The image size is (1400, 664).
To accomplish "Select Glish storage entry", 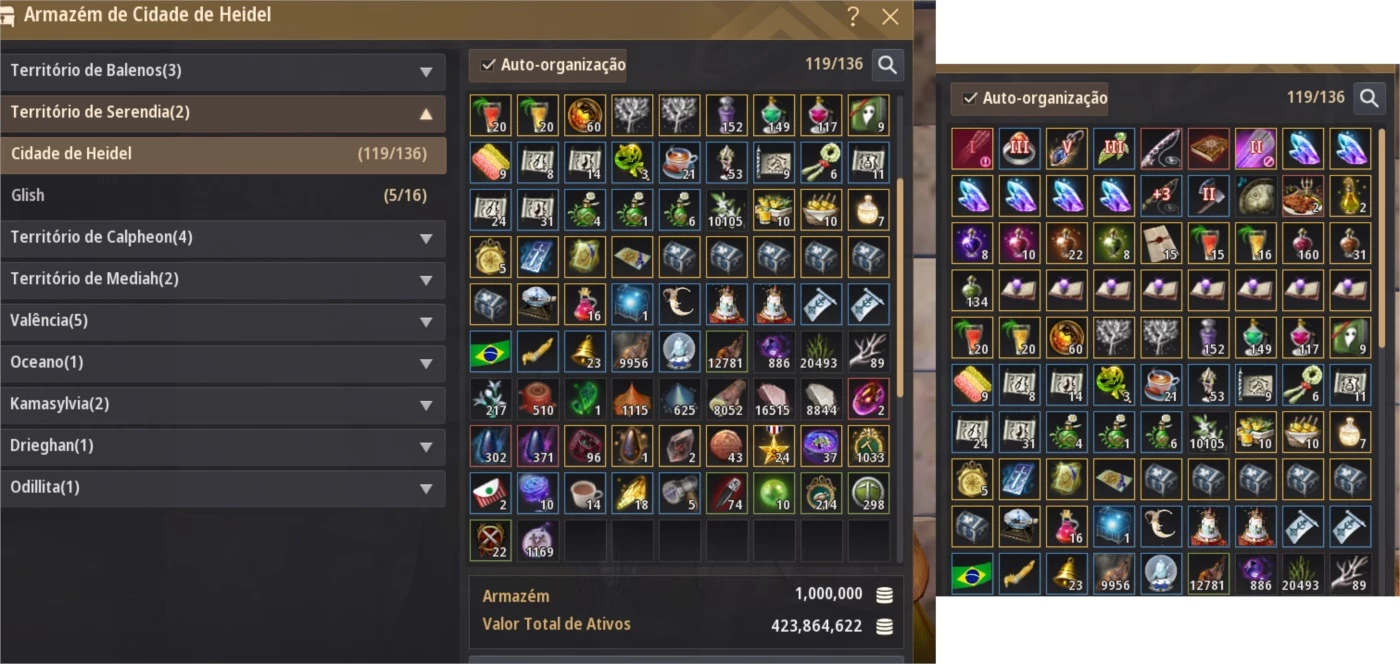I will [x=223, y=196].
